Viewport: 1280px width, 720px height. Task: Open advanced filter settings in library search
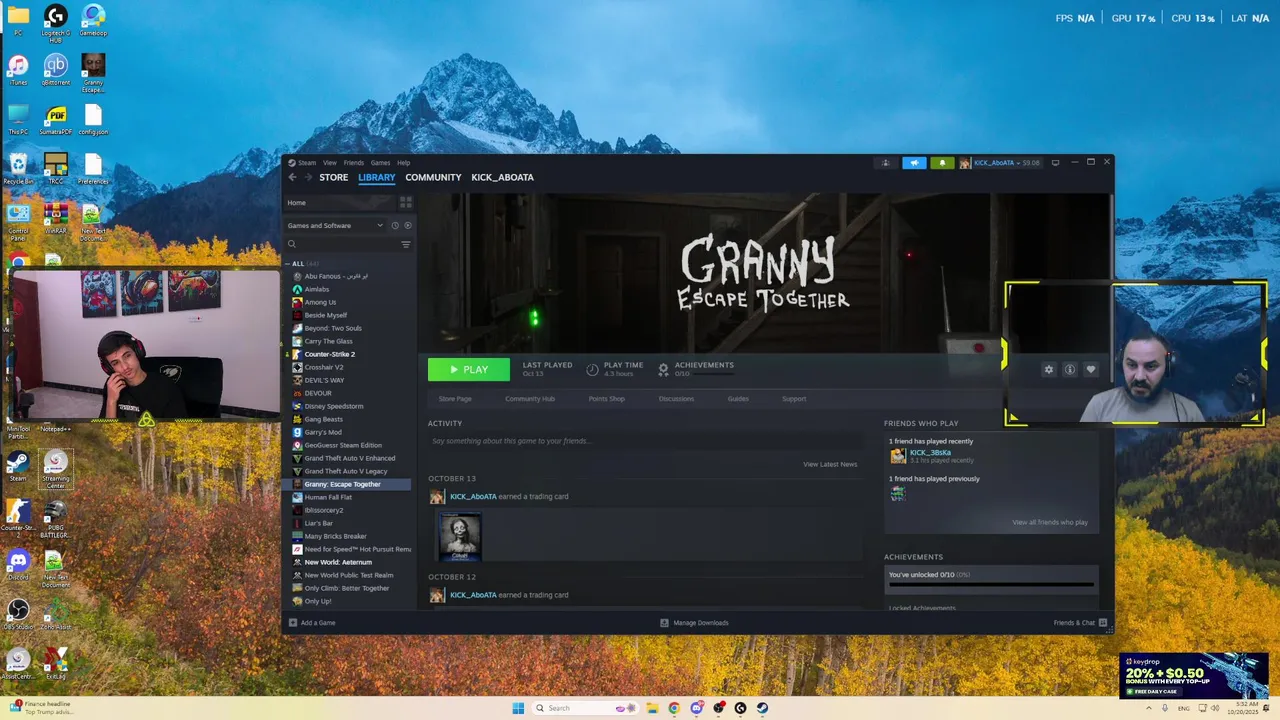[406, 244]
